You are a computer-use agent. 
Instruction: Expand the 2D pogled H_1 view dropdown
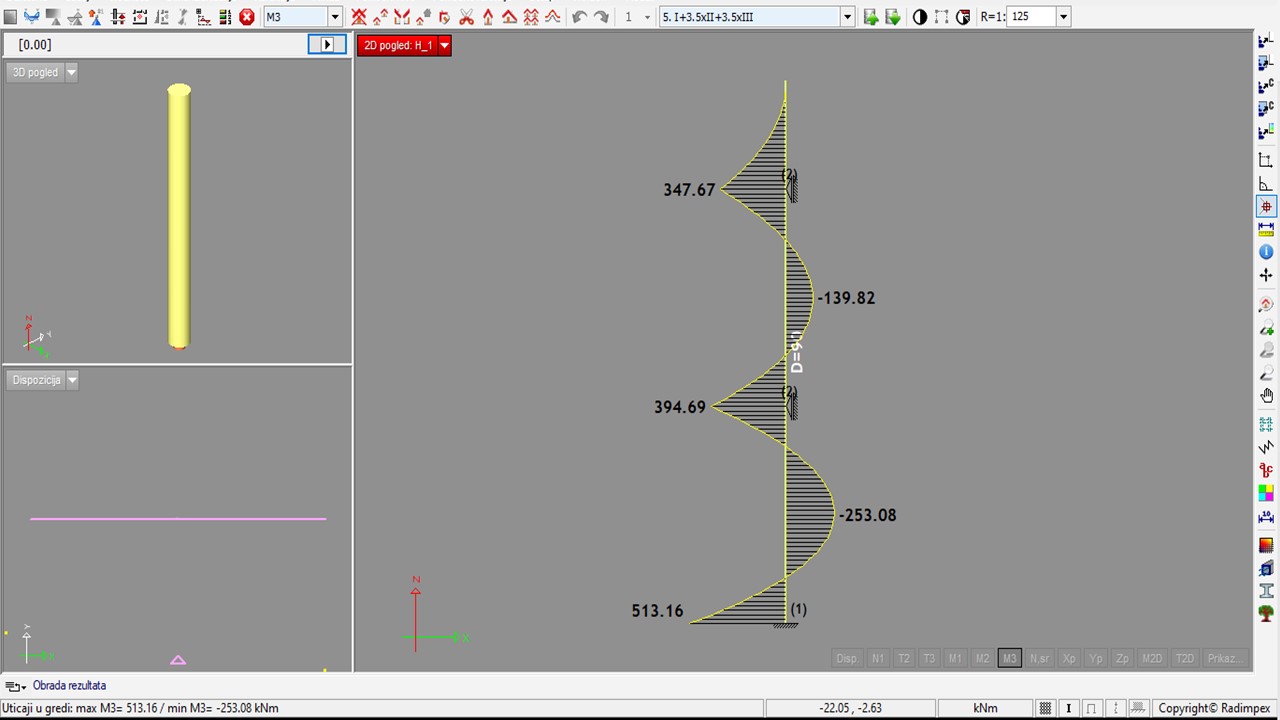coord(444,45)
